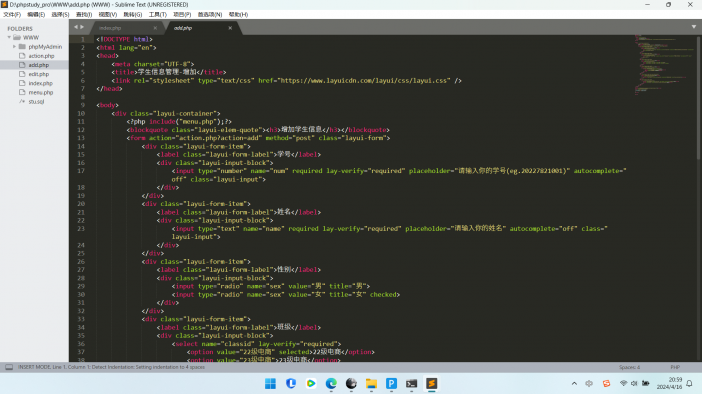Open the Windows Start menu
Image resolution: width=702 pixels, height=394 pixels.
(270, 384)
